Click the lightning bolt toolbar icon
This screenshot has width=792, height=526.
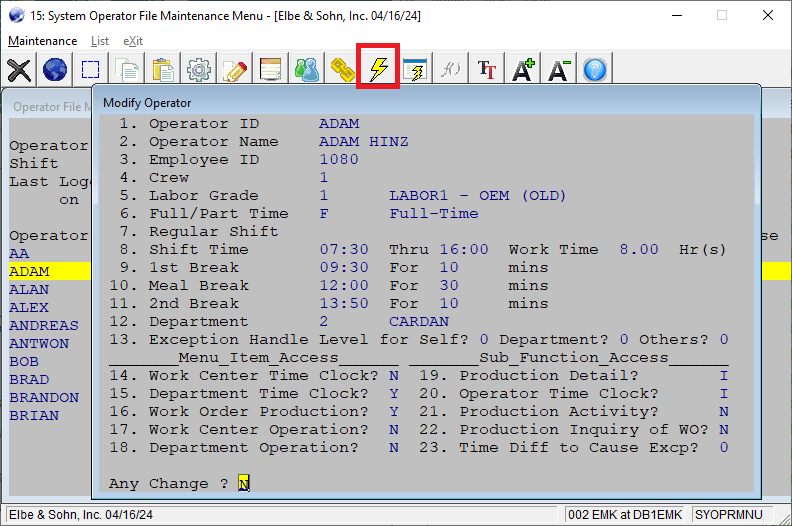click(x=378, y=68)
